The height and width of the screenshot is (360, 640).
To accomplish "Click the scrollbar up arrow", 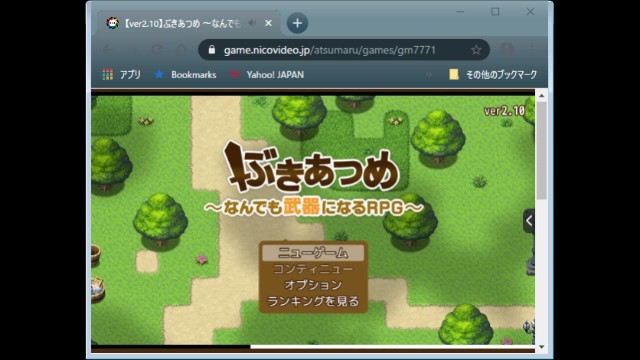I will [542, 96].
